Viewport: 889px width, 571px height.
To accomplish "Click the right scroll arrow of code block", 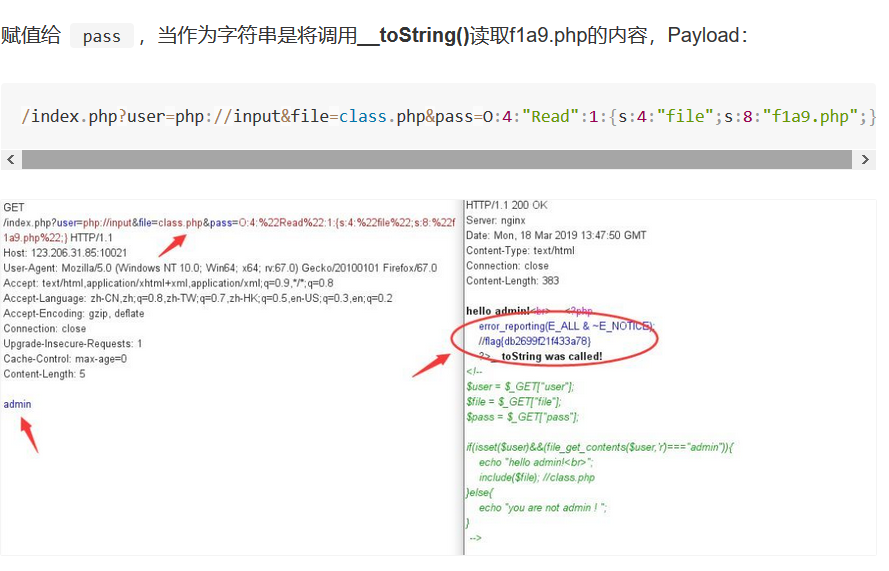I will pos(865,160).
